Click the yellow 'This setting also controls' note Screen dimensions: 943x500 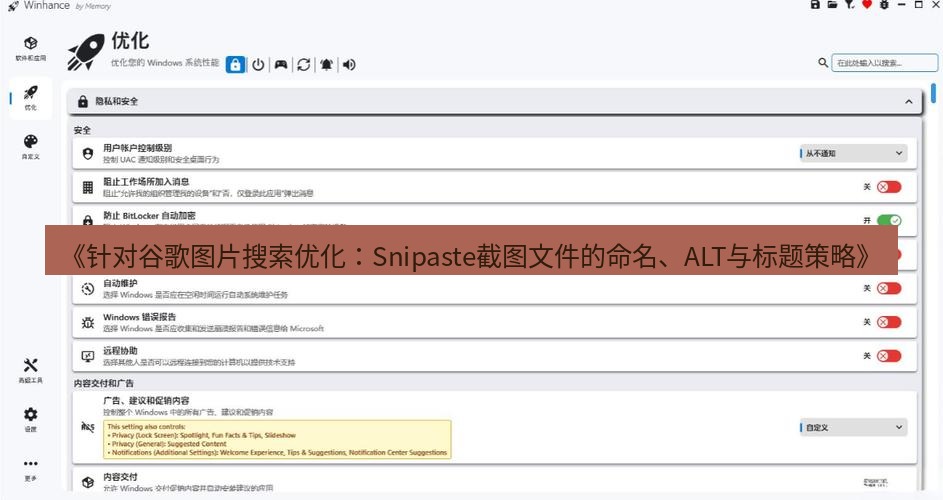(277, 439)
